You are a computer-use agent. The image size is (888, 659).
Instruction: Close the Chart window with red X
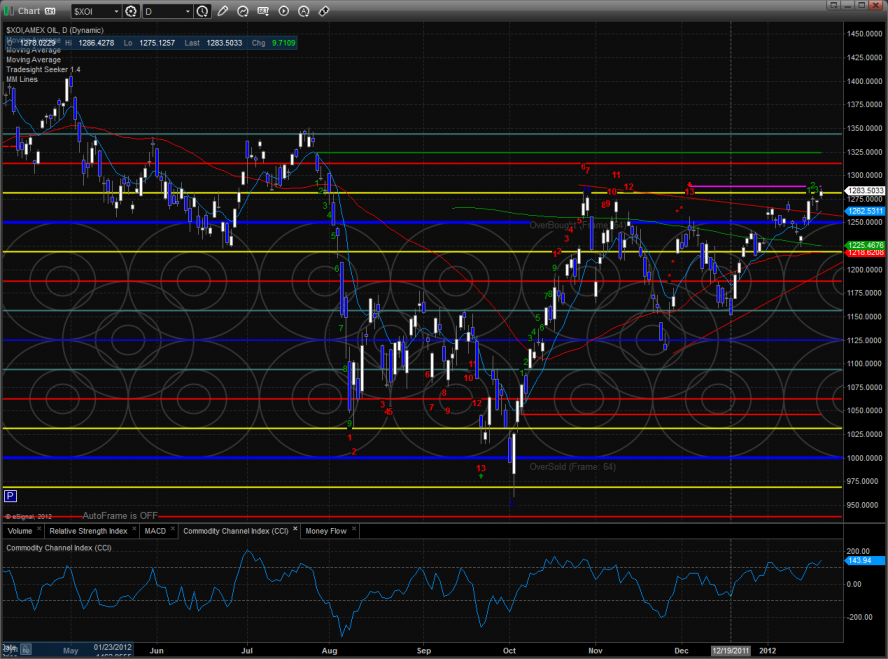point(876,5)
